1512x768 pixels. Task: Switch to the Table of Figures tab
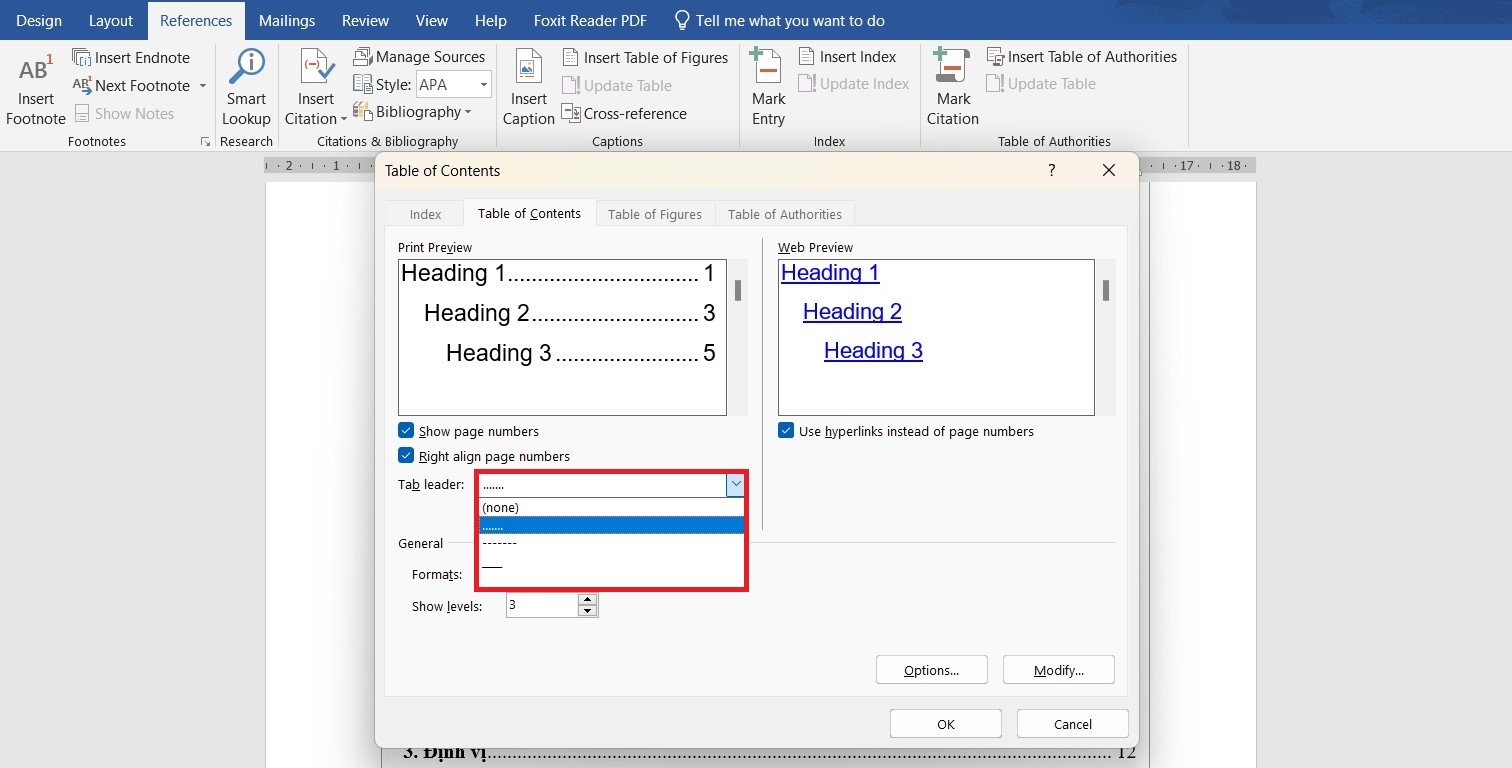point(655,214)
